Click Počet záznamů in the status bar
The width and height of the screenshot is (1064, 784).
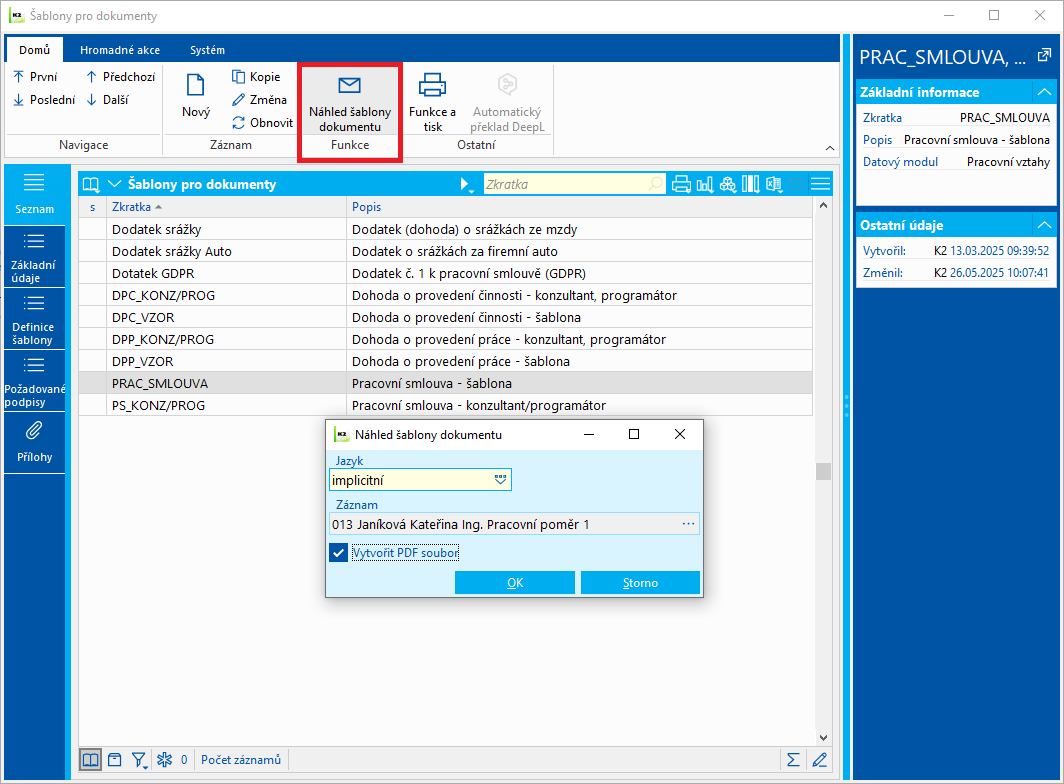tap(241, 760)
